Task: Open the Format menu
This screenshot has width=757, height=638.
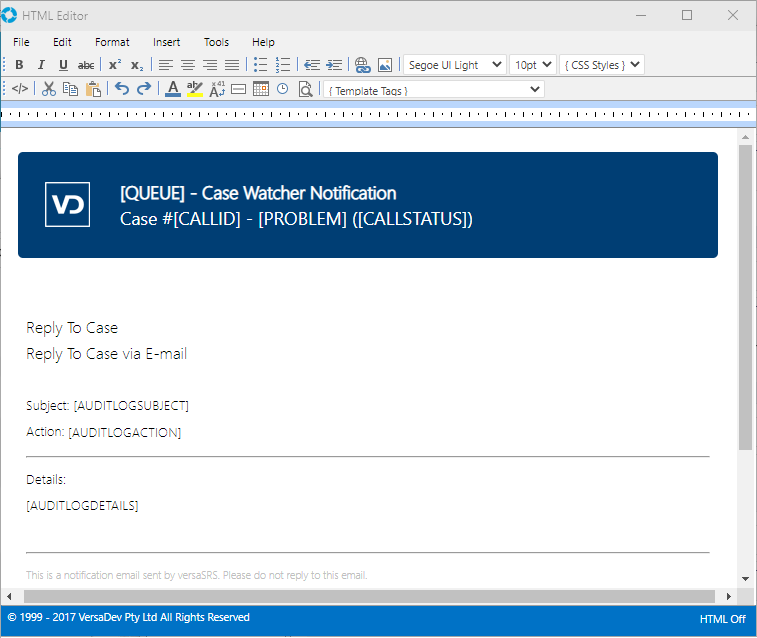Action: coord(112,42)
